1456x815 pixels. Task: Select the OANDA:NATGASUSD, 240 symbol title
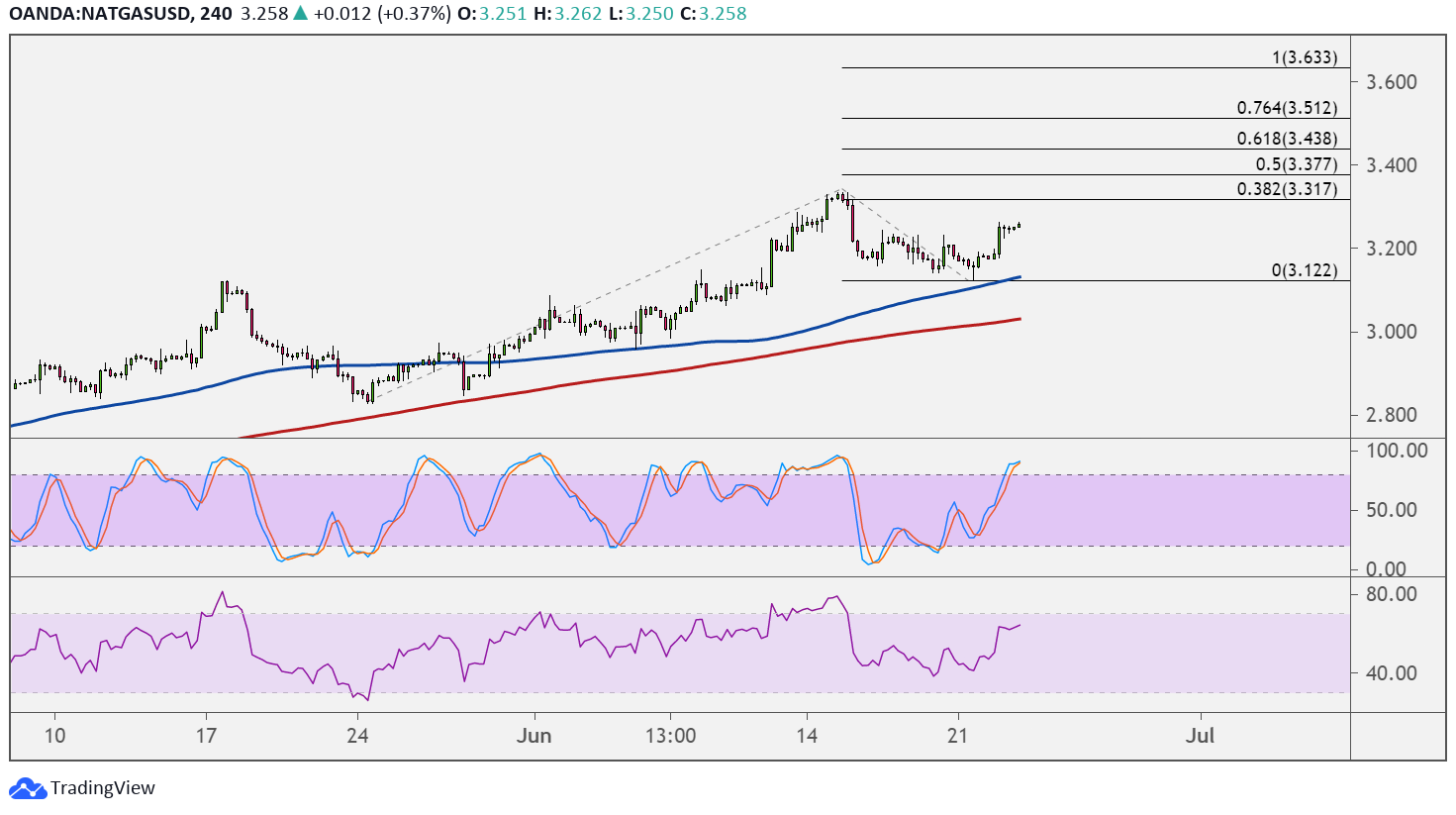tap(121, 14)
